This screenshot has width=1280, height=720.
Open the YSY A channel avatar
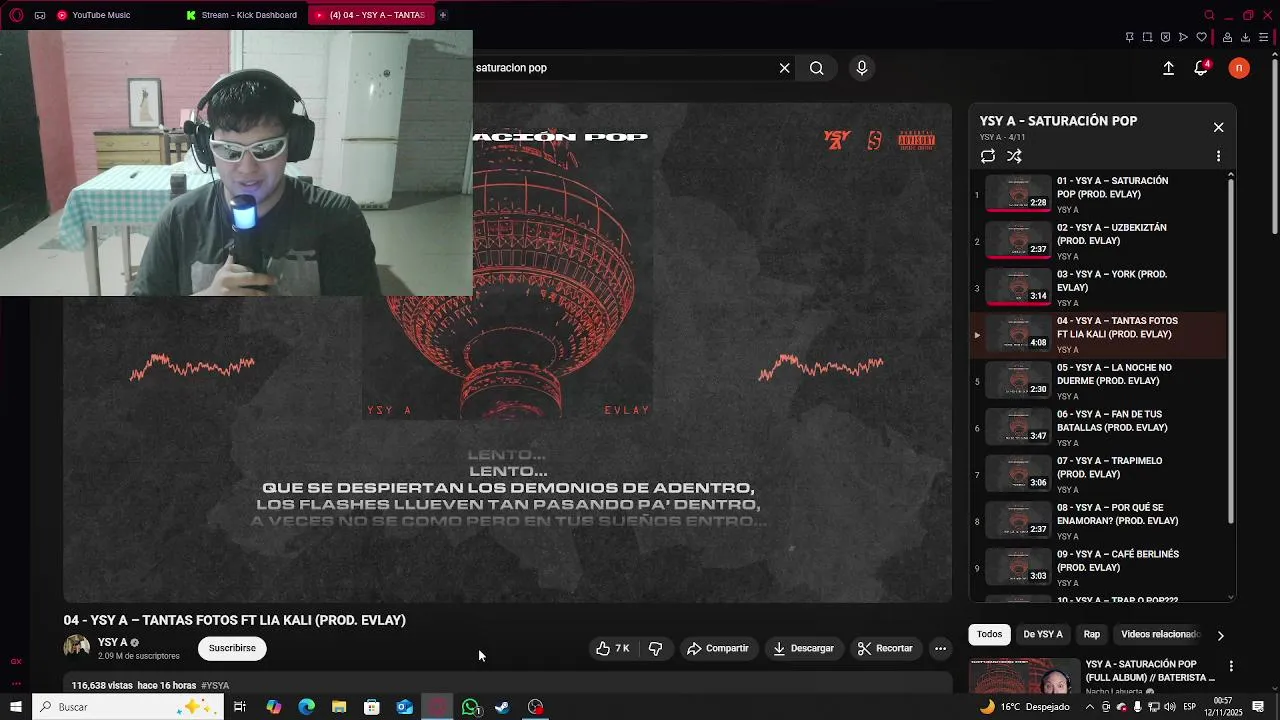point(77,647)
